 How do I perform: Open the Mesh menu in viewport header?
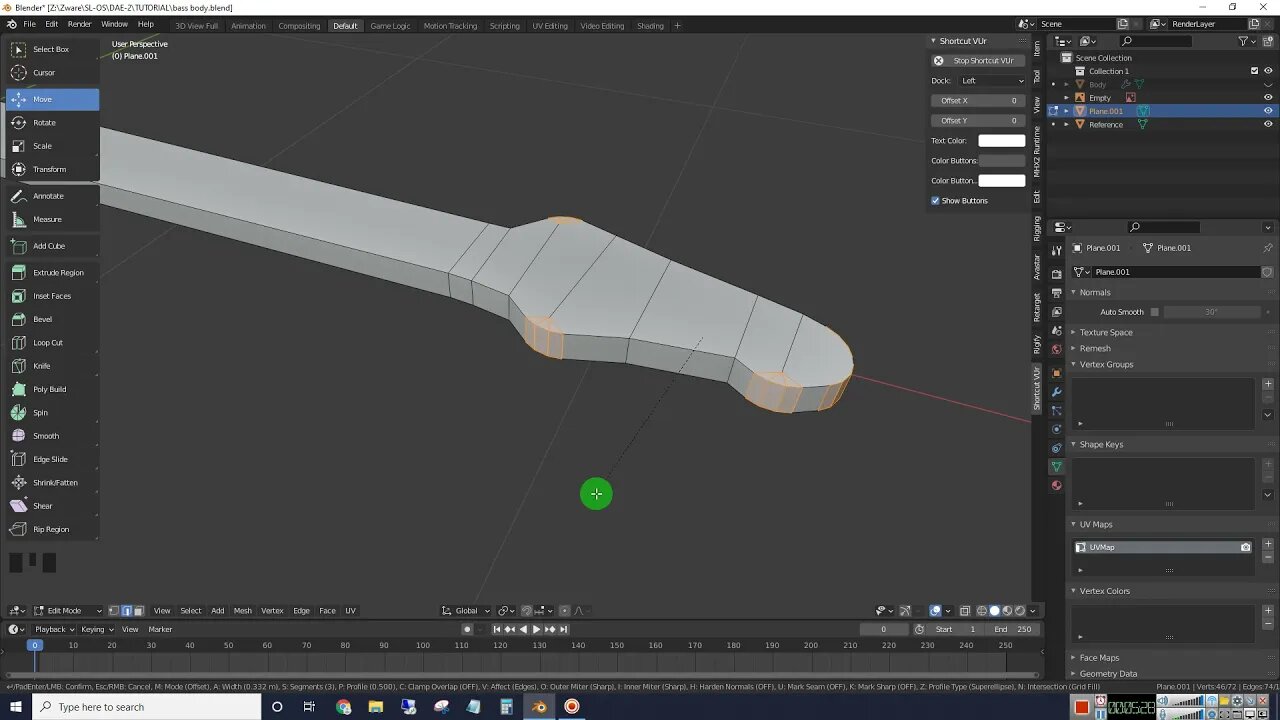coord(242,611)
